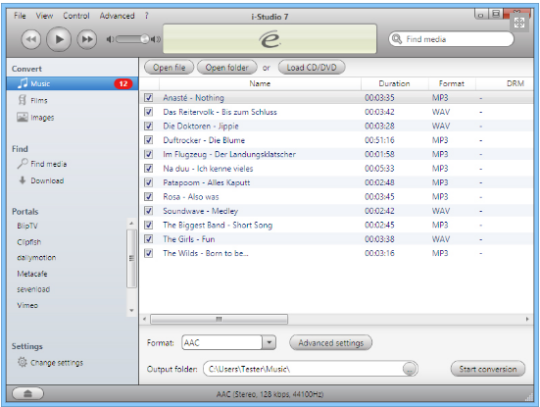The width and height of the screenshot is (540, 407).
Task: Open the Vimeo portal
Action: click(x=28, y=305)
